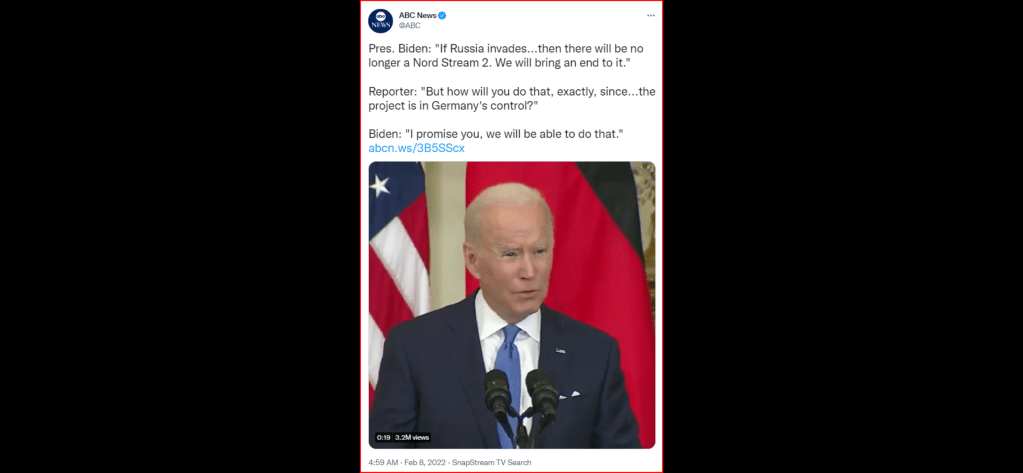This screenshot has width=1023, height=473.
Task: Click the 3.2M views counter
Action: pos(412,438)
